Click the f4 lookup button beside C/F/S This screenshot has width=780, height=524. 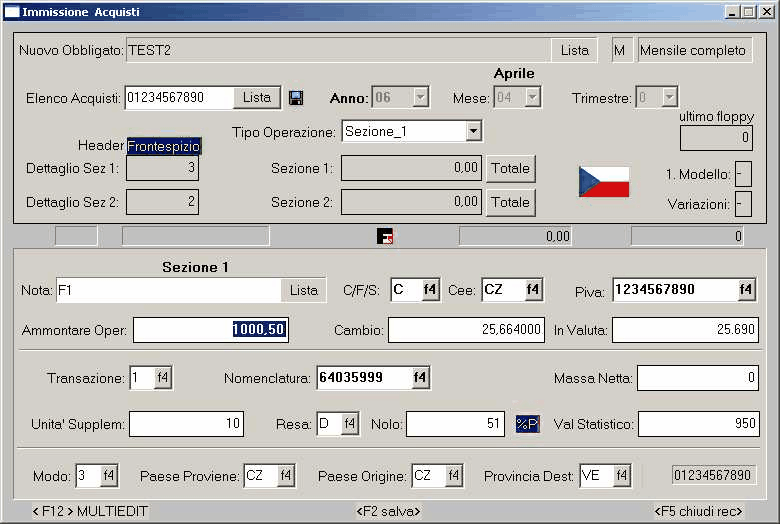430,290
